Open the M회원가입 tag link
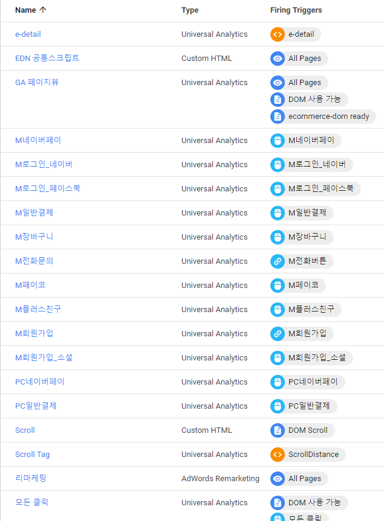The image size is (384, 521). click(x=34, y=333)
